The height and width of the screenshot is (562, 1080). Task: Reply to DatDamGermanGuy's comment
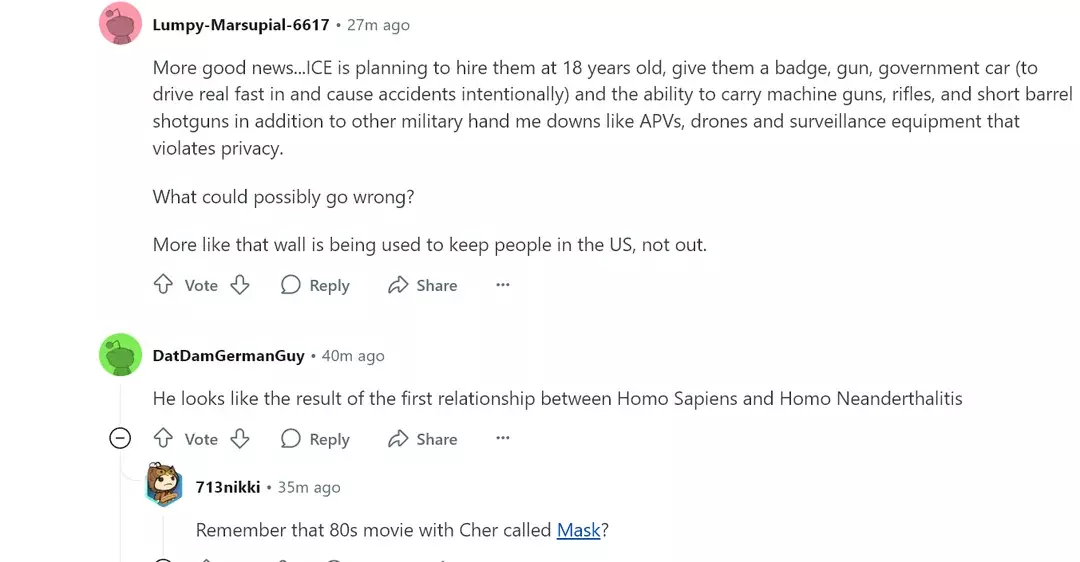point(315,439)
